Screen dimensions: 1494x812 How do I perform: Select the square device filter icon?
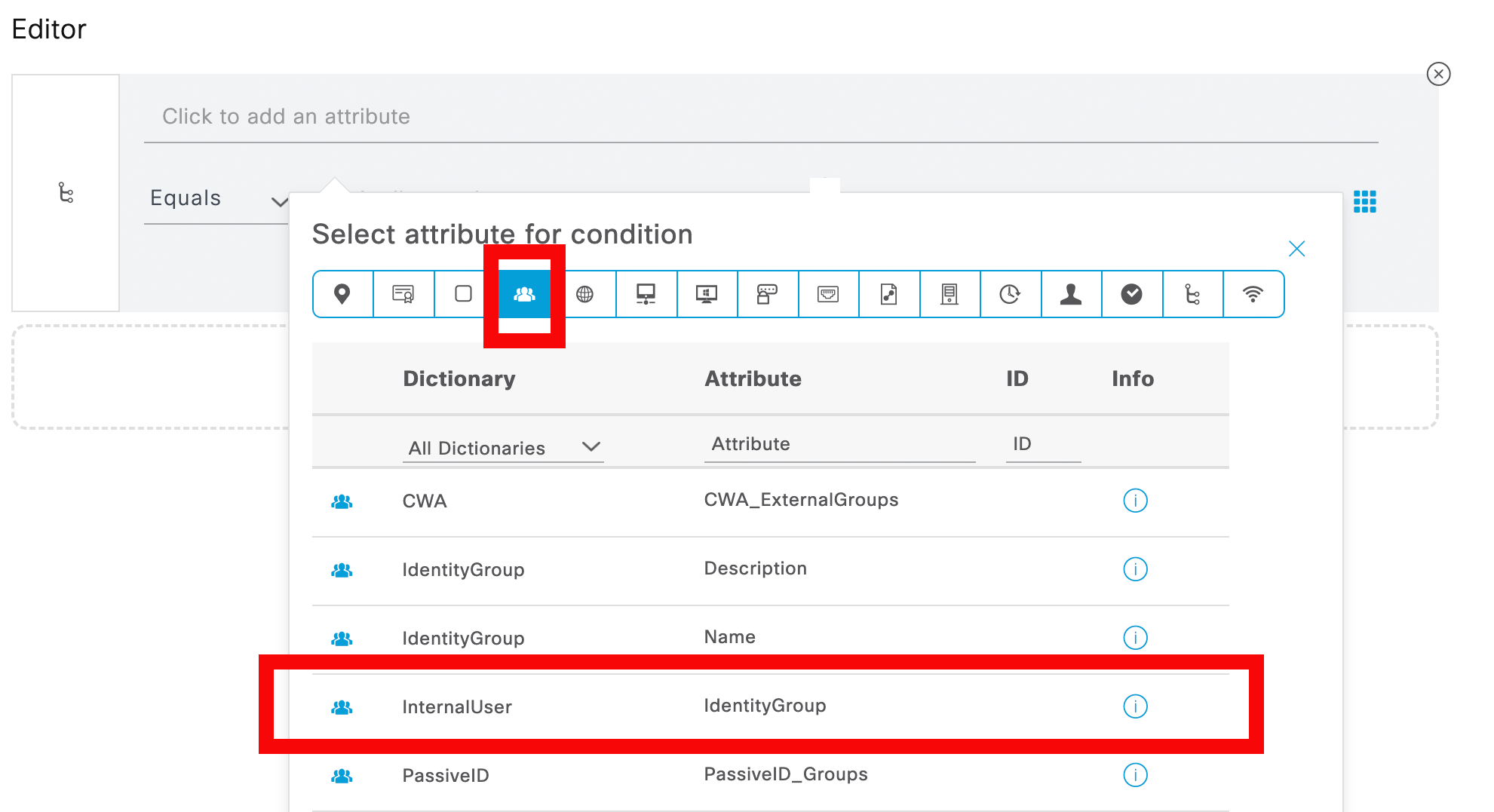pos(464,294)
